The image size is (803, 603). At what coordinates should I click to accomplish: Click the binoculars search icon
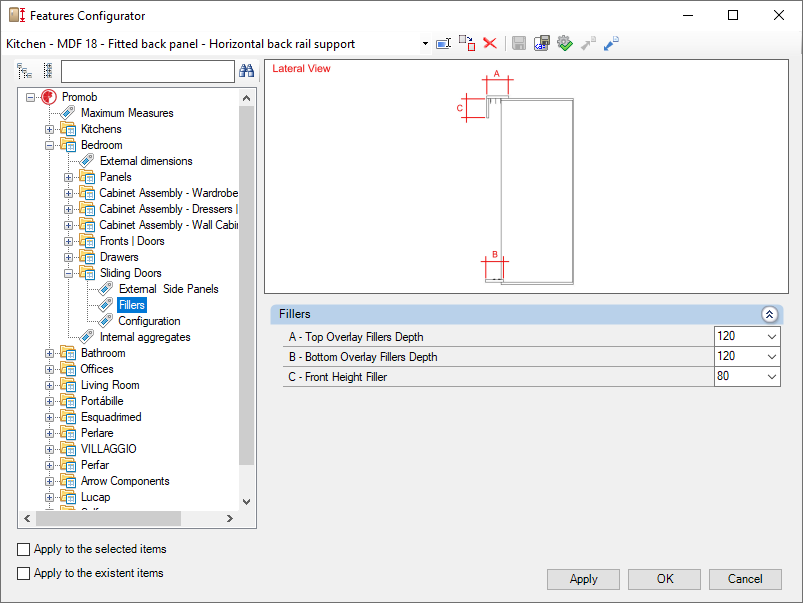(x=246, y=71)
